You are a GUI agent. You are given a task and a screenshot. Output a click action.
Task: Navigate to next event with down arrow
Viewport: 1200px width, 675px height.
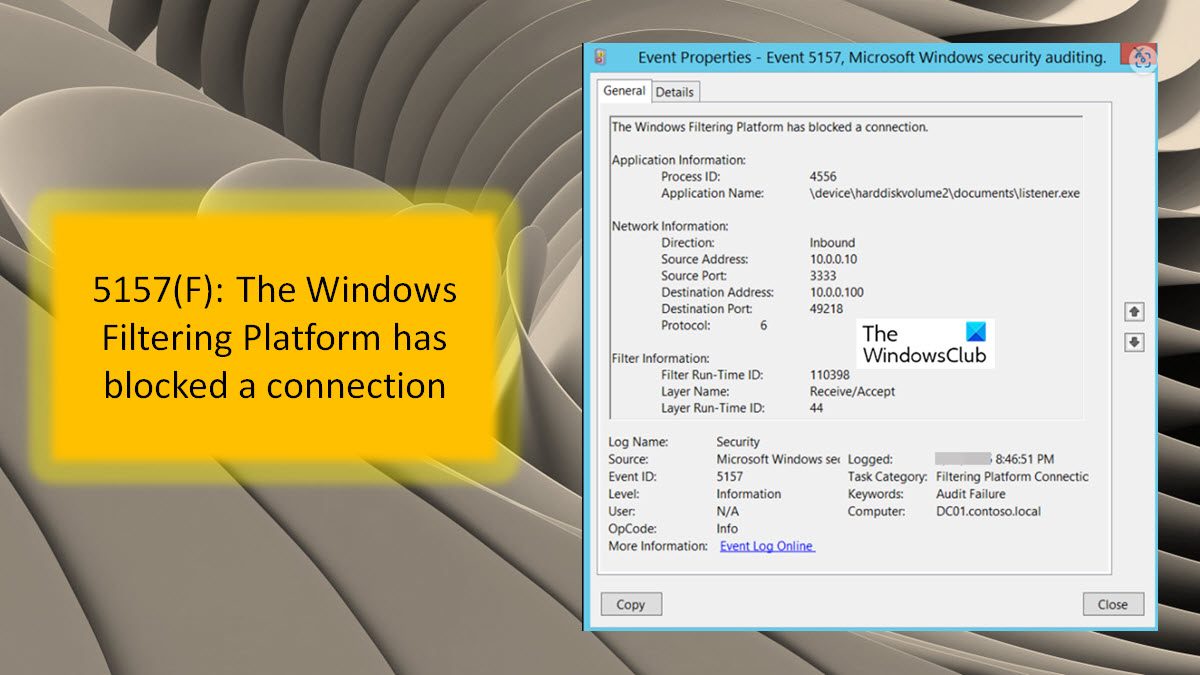(x=1134, y=342)
